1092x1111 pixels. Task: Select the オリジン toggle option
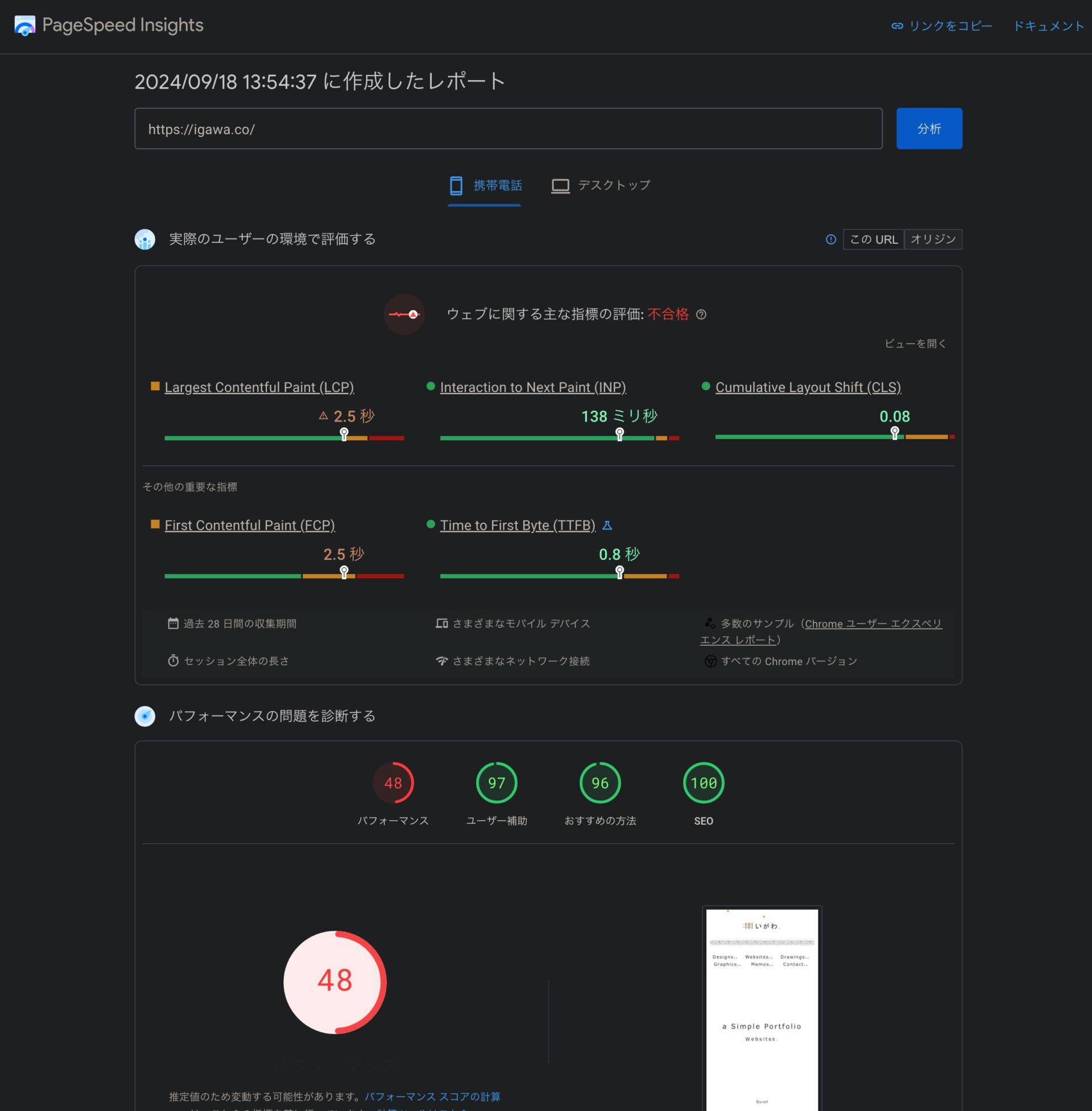[x=933, y=239]
